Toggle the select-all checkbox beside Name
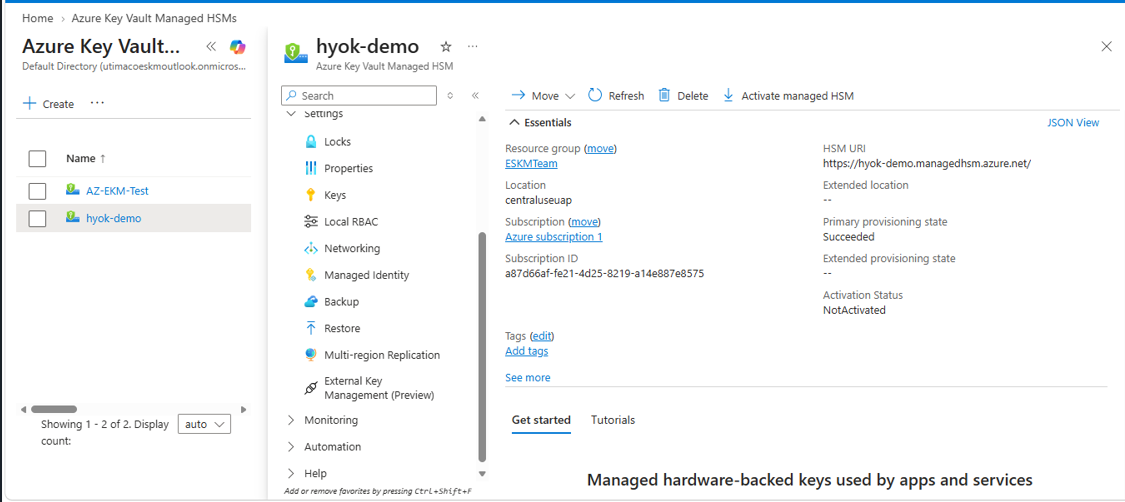1125x502 pixels. pos(37,158)
